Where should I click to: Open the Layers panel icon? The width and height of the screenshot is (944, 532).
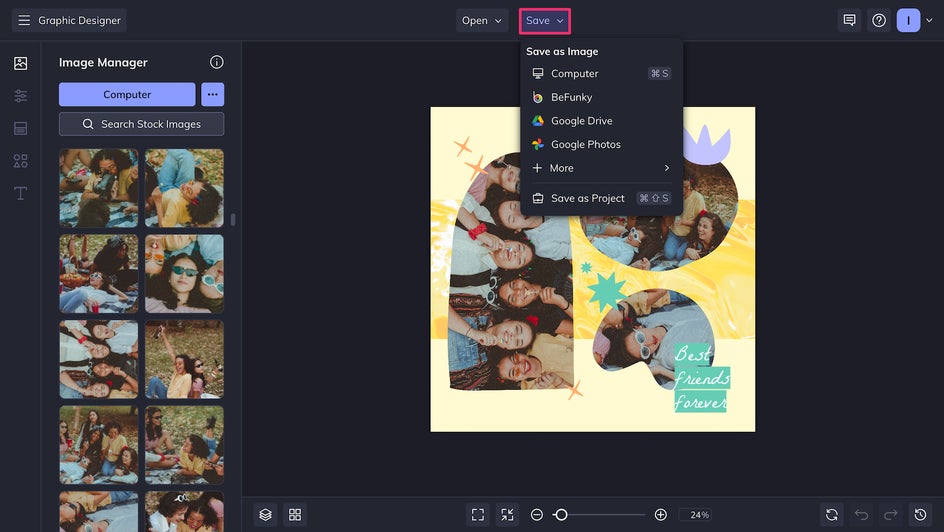point(266,515)
